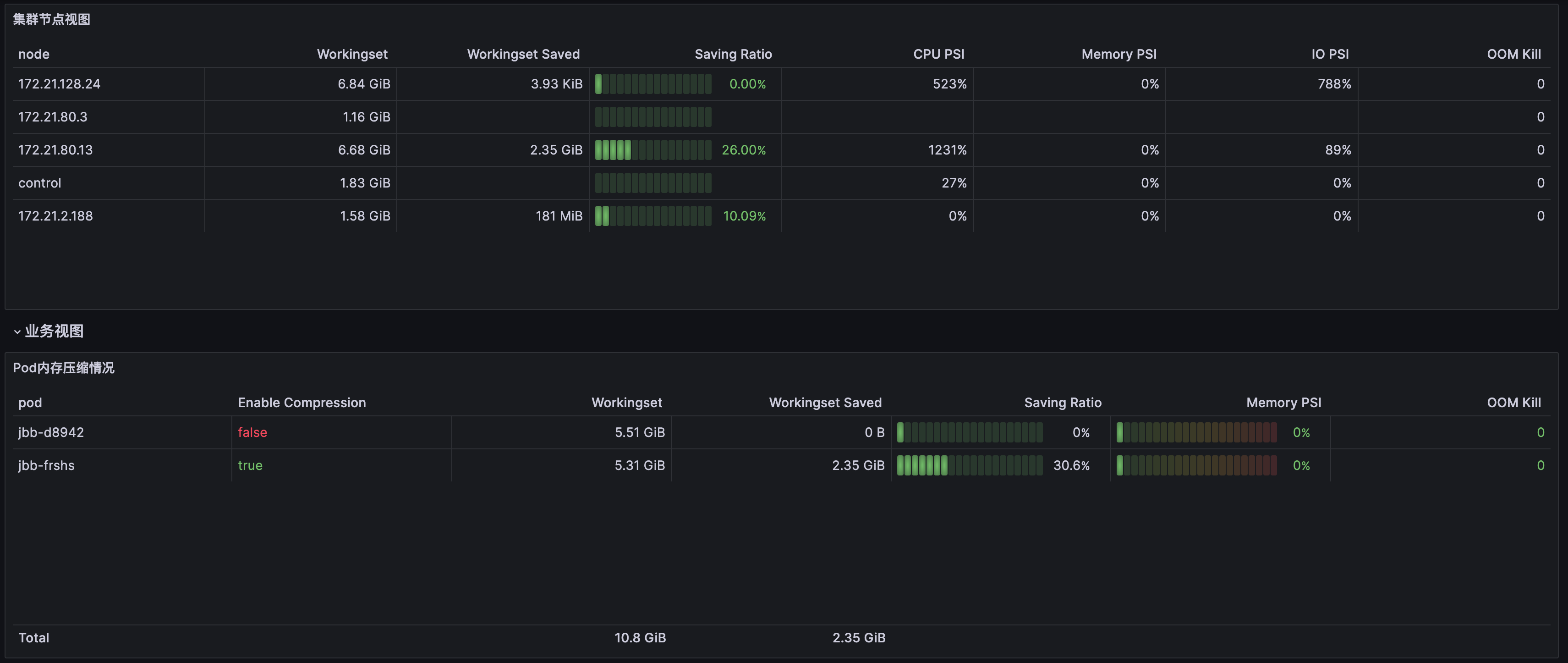The image size is (1568, 663).
Task: Sort node table by CPU PSI
Action: click(x=938, y=54)
